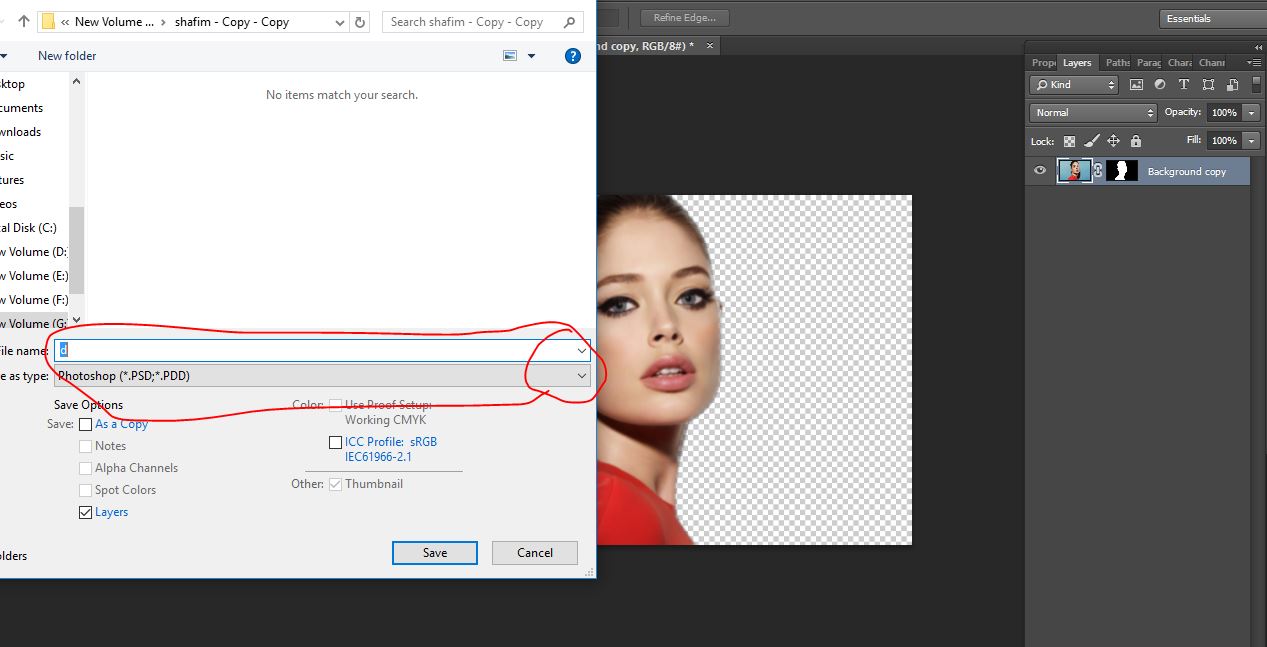The image size is (1267, 647).
Task: Uncheck the Layers save option
Action: (86, 512)
